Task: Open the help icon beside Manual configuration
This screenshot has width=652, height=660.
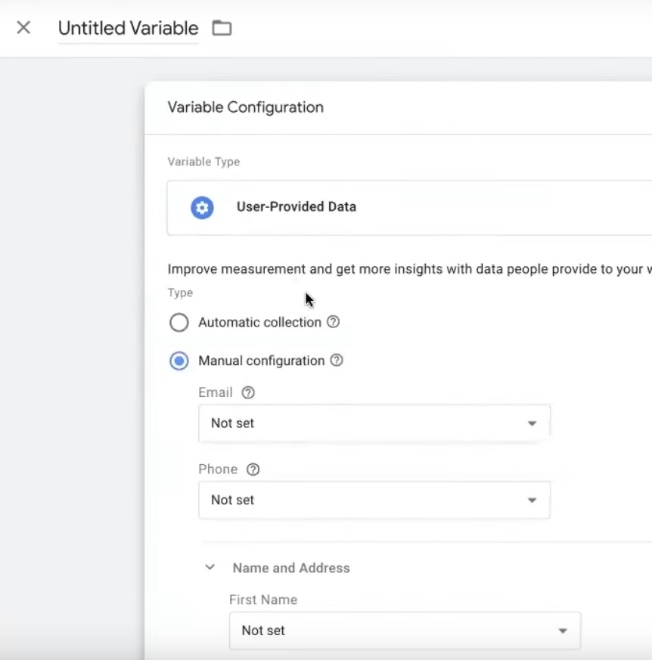Action: pyautogui.click(x=337, y=360)
